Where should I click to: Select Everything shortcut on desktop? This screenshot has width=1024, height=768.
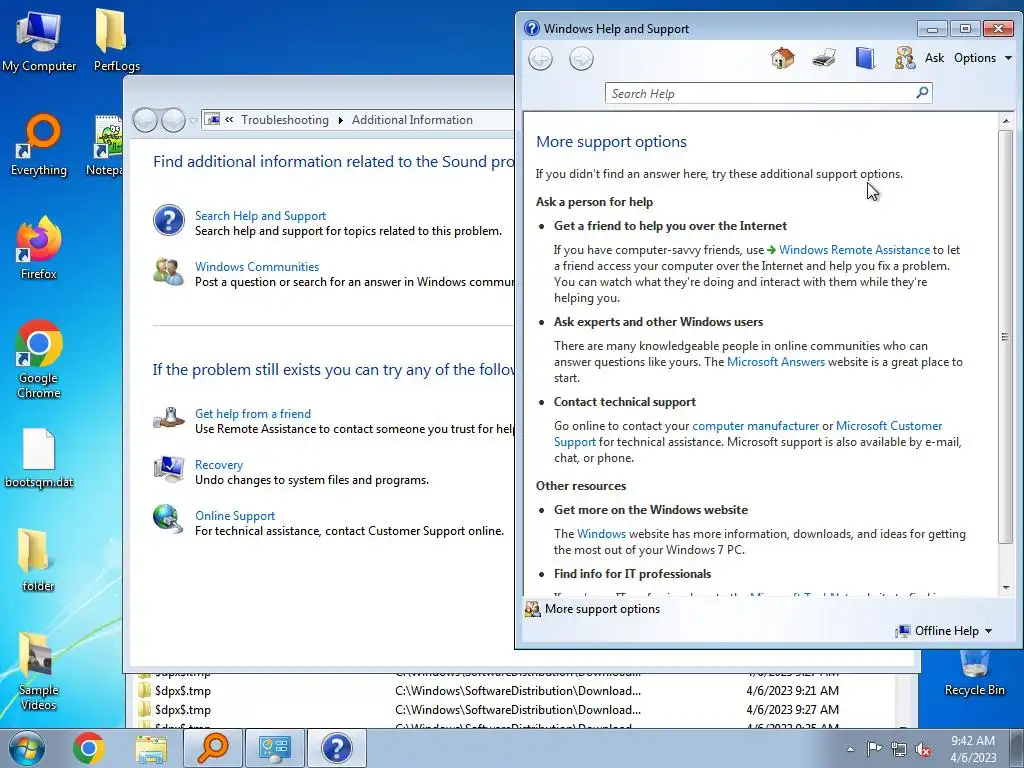[39, 145]
